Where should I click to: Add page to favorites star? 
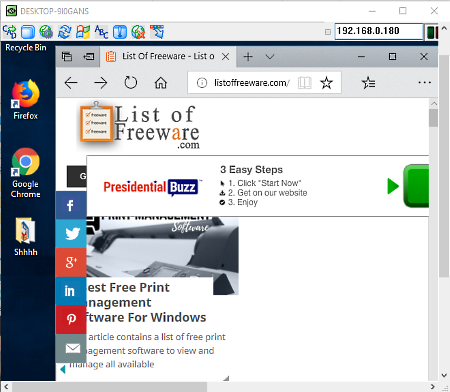[x=326, y=83]
